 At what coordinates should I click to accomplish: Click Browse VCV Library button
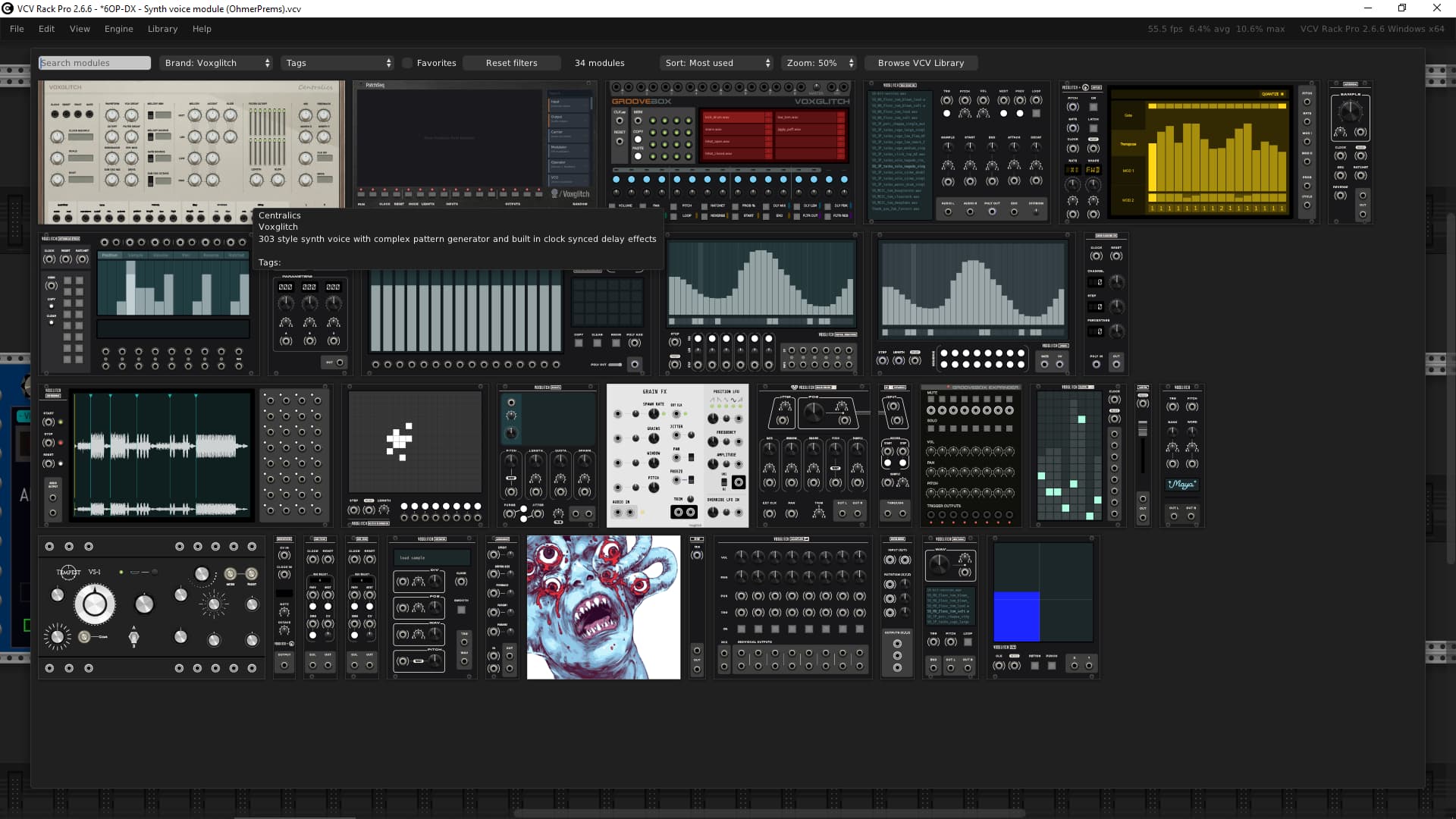pyautogui.click(x=921, y=63)
